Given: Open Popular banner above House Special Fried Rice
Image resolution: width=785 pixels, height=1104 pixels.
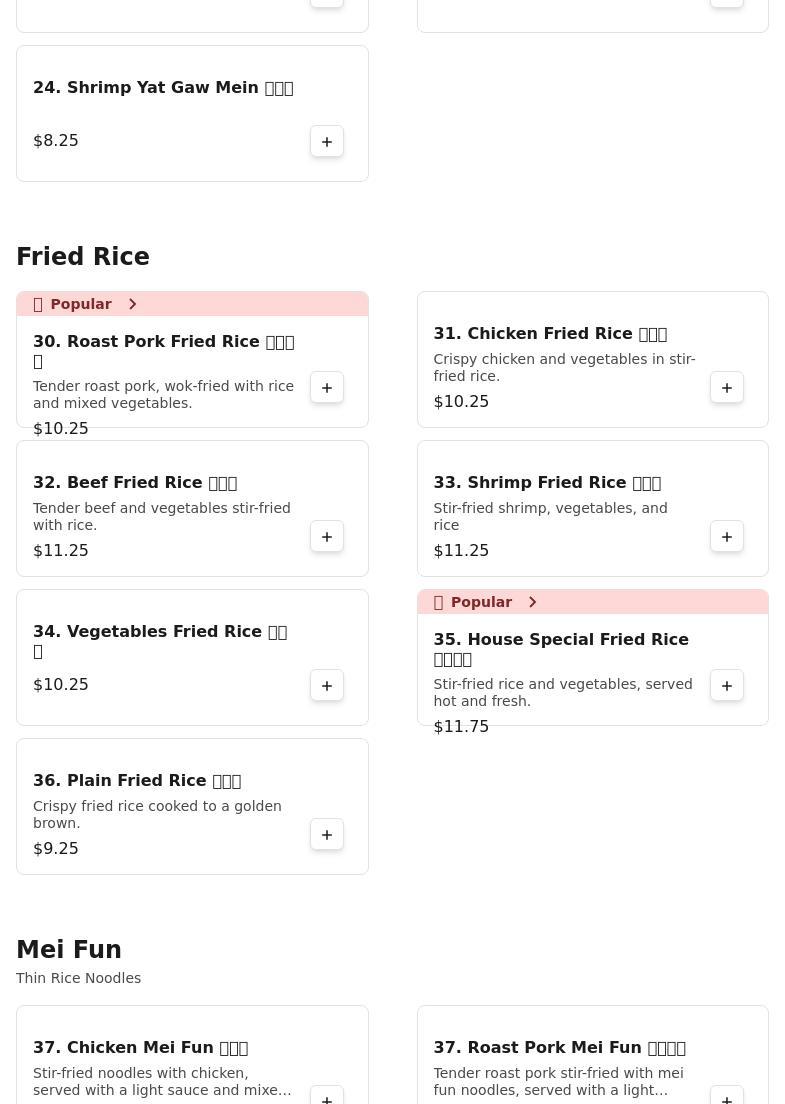Looking at the screenshot, I should tap(480, 602).
